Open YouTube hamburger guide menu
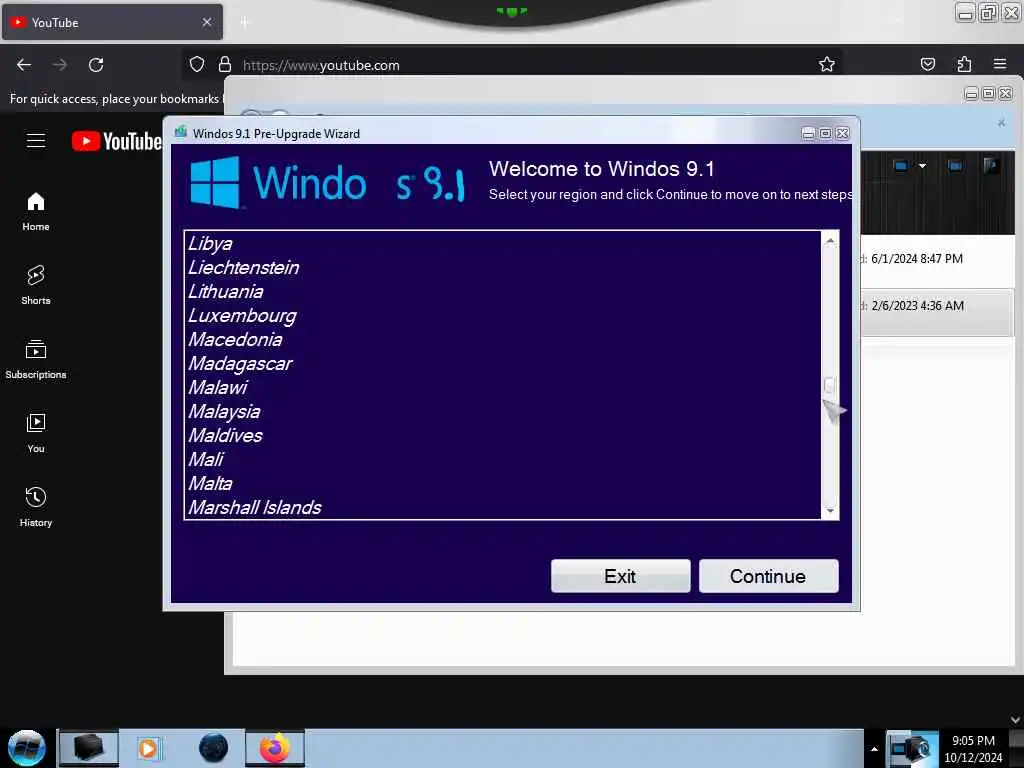Screen dimensions: 1024x768 pos(36,140)
